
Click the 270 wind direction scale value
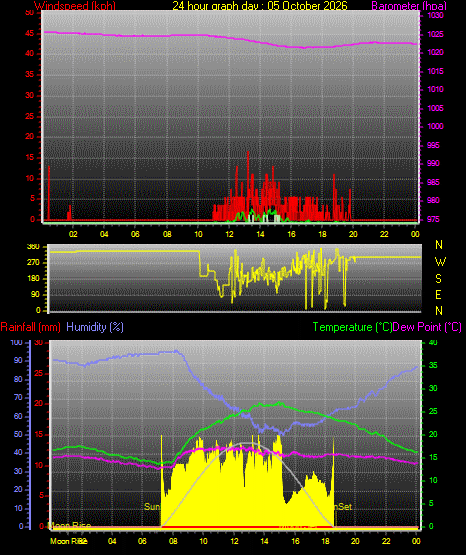(x=33, y=263)
